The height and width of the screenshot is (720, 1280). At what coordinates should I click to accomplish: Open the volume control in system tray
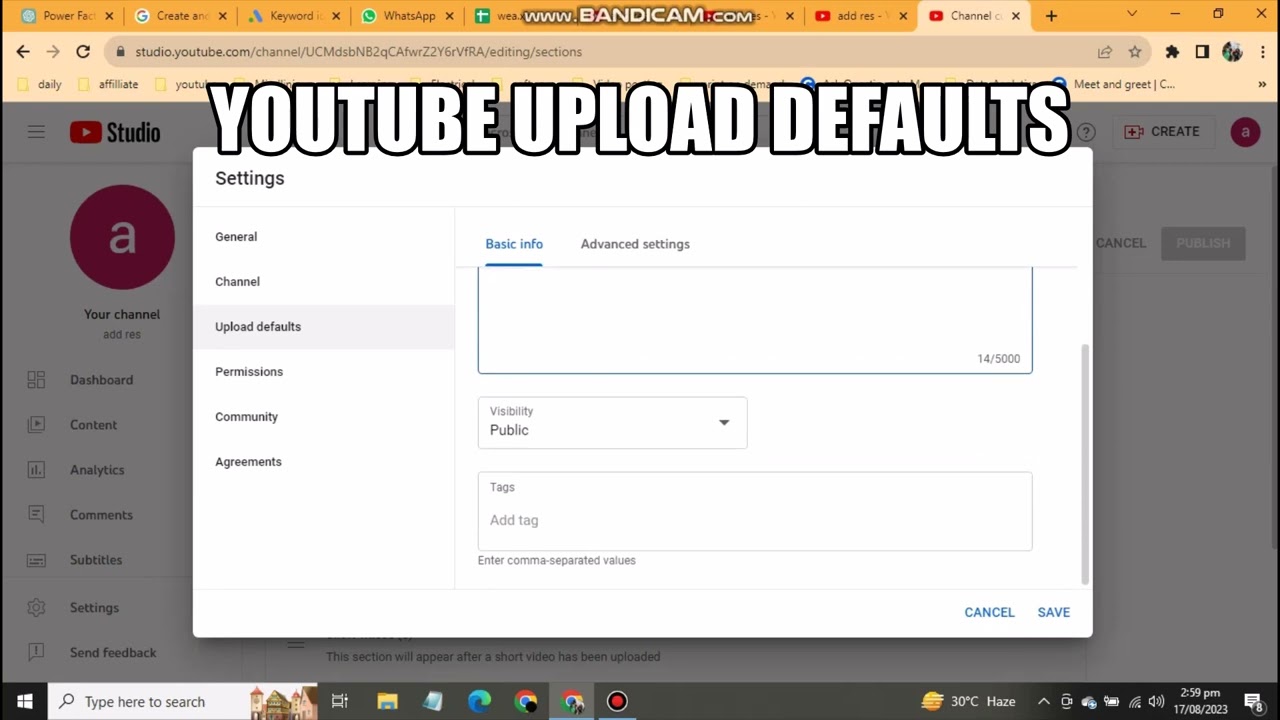(1156, 701)
